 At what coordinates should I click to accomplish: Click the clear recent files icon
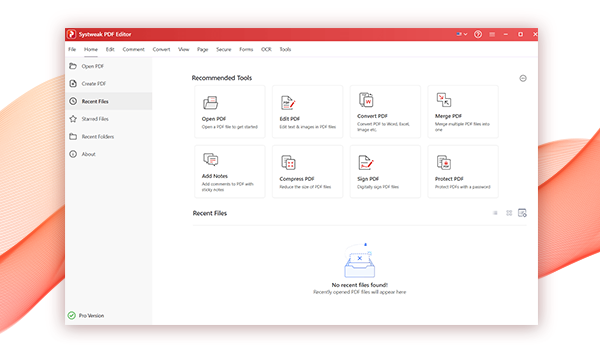click(522, 213)
